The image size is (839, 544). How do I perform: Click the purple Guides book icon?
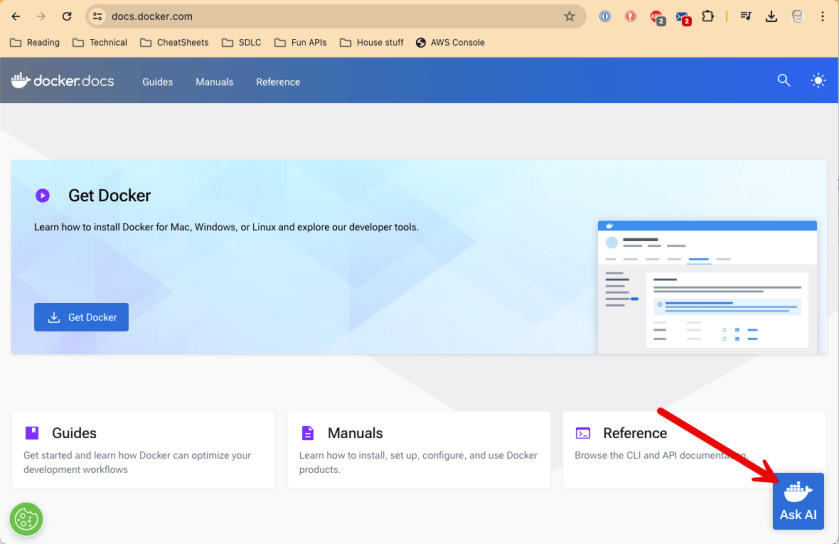(x=32, y=433)
